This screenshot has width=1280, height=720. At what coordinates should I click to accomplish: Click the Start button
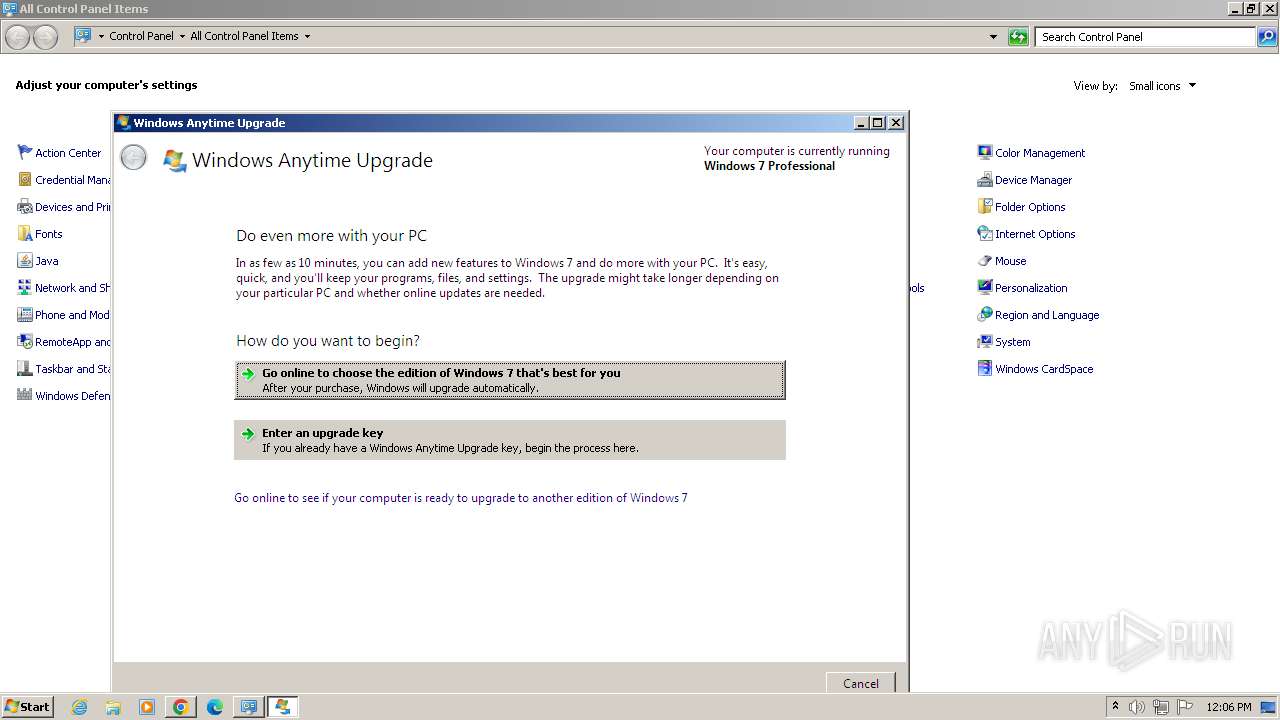(27, 707)
